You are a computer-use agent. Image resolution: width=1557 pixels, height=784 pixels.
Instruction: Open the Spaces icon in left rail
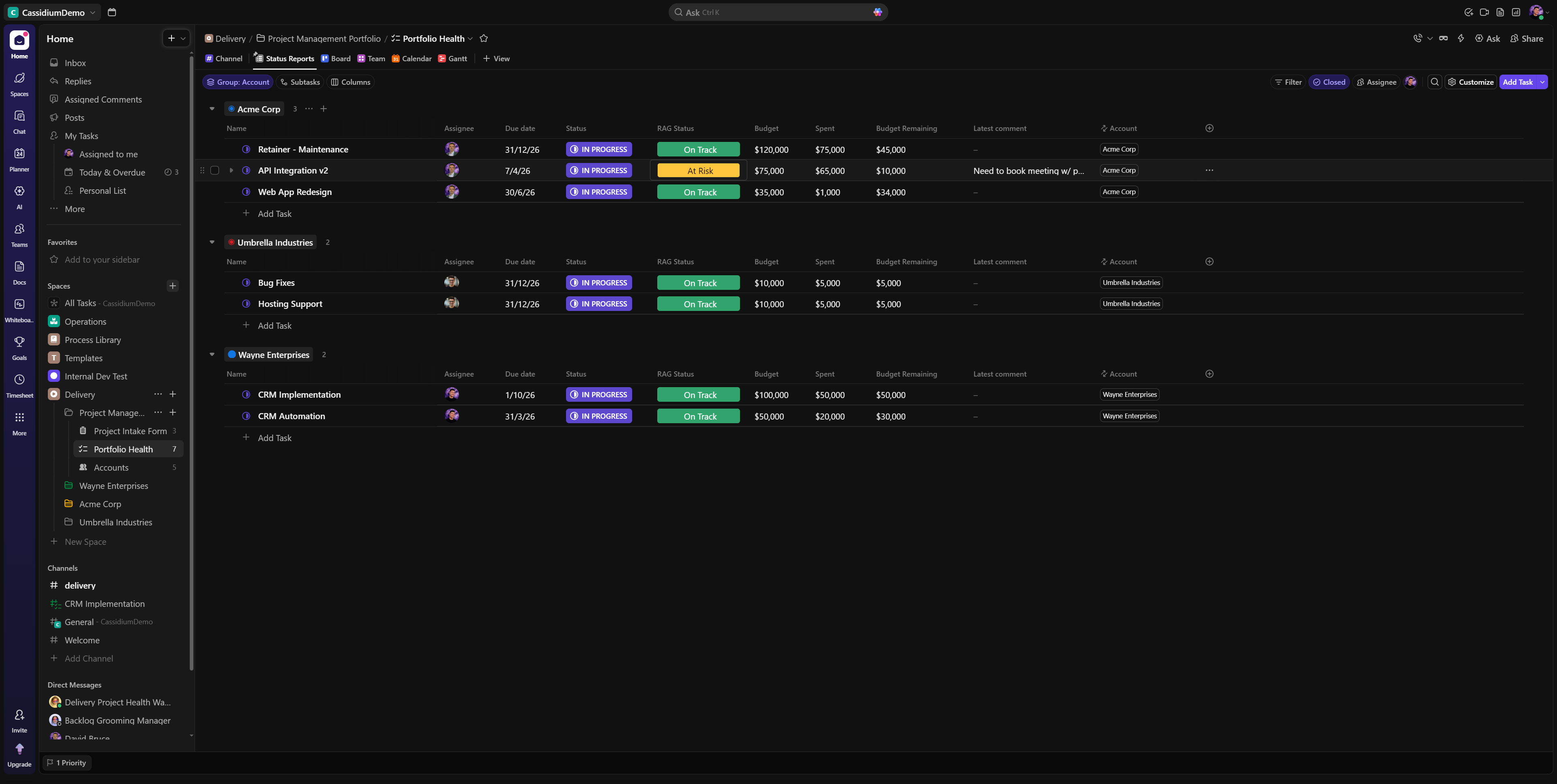(19, 84)
